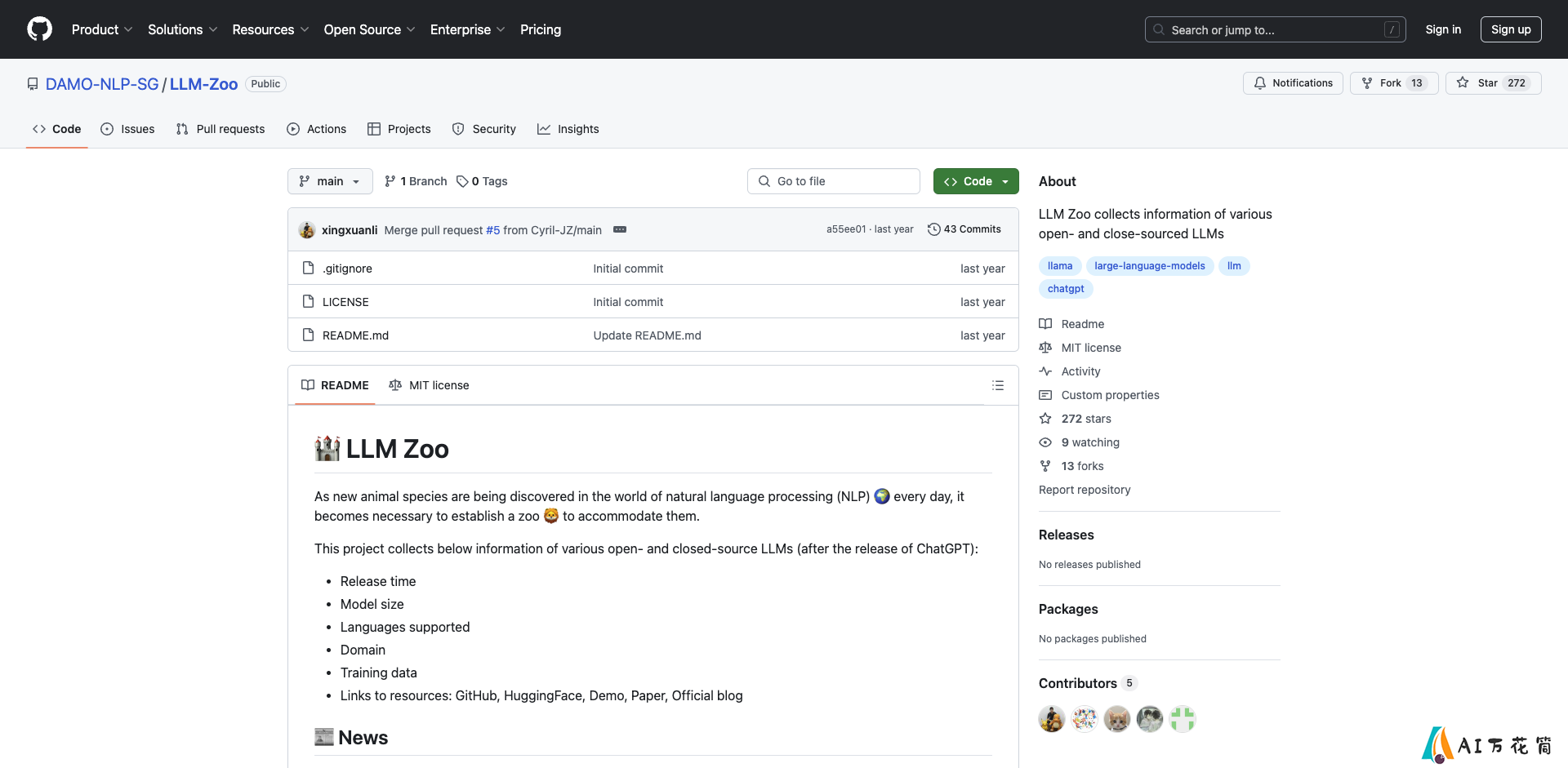Image resolution: width=1568 pixels, height=768 pixels.
Task: Open the Pricing page
Action: pos(541,29)
